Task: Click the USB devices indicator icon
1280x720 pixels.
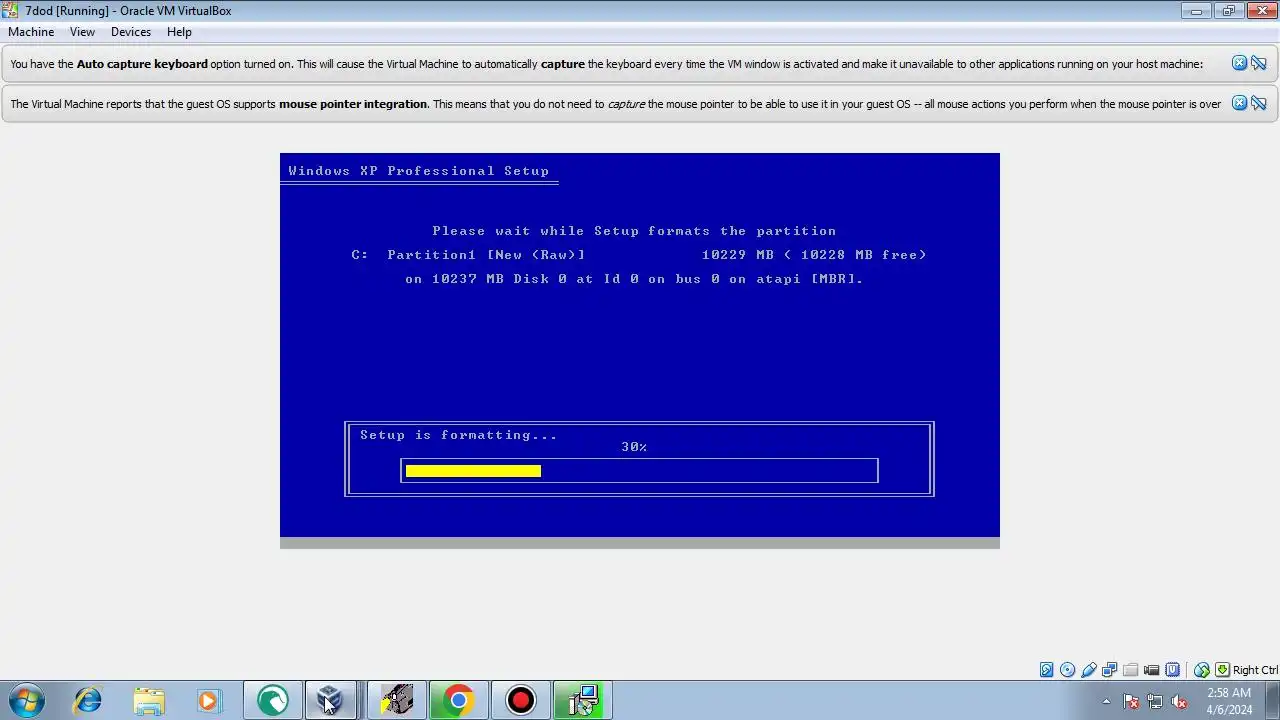Action: coord(1089,670)
